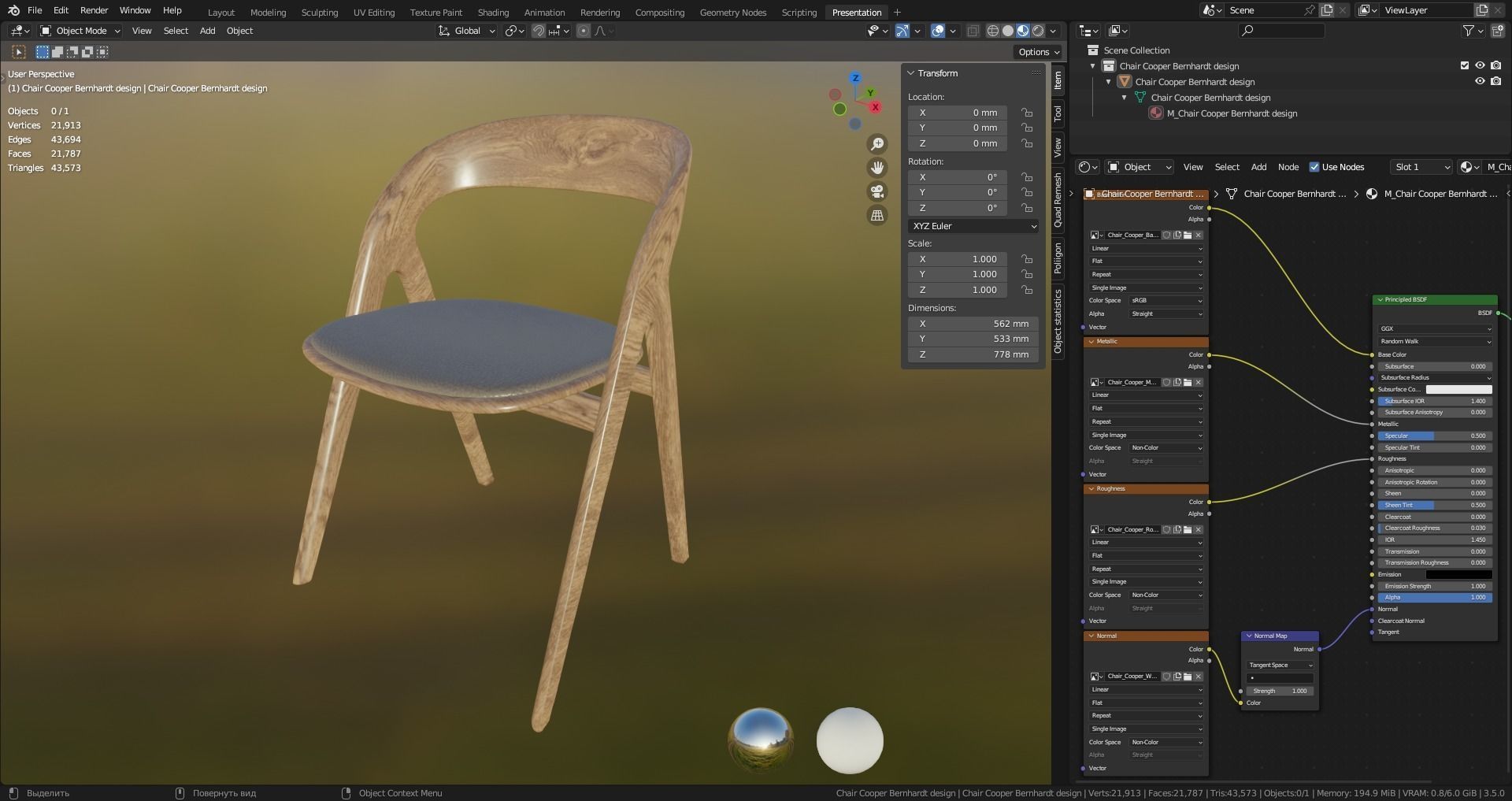
Task: Hide Chair Cooper Bernhardt design collection eye
Action: [x=1480, y=66]
